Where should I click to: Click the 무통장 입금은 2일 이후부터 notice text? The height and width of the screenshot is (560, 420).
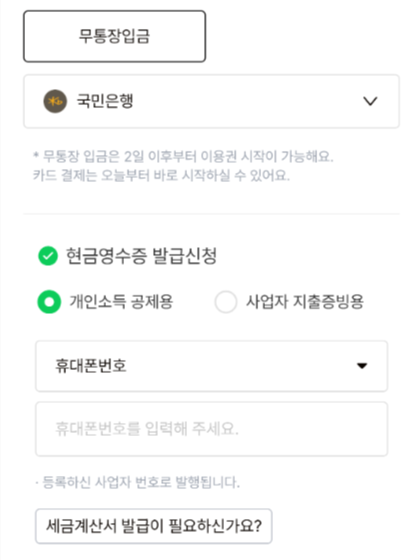(x=183, y=156)
